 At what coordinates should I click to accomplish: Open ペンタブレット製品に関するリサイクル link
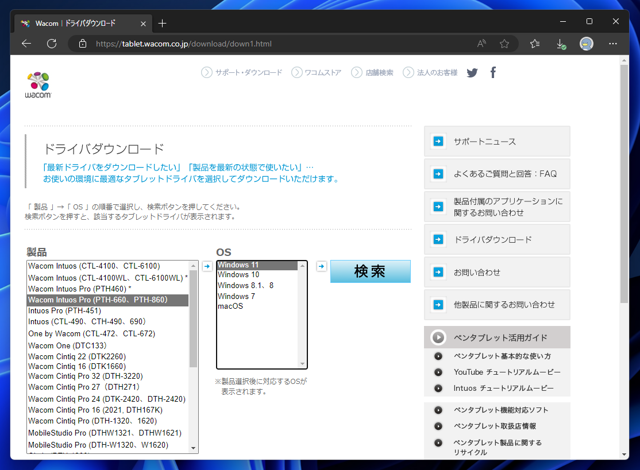coord(498,447)
